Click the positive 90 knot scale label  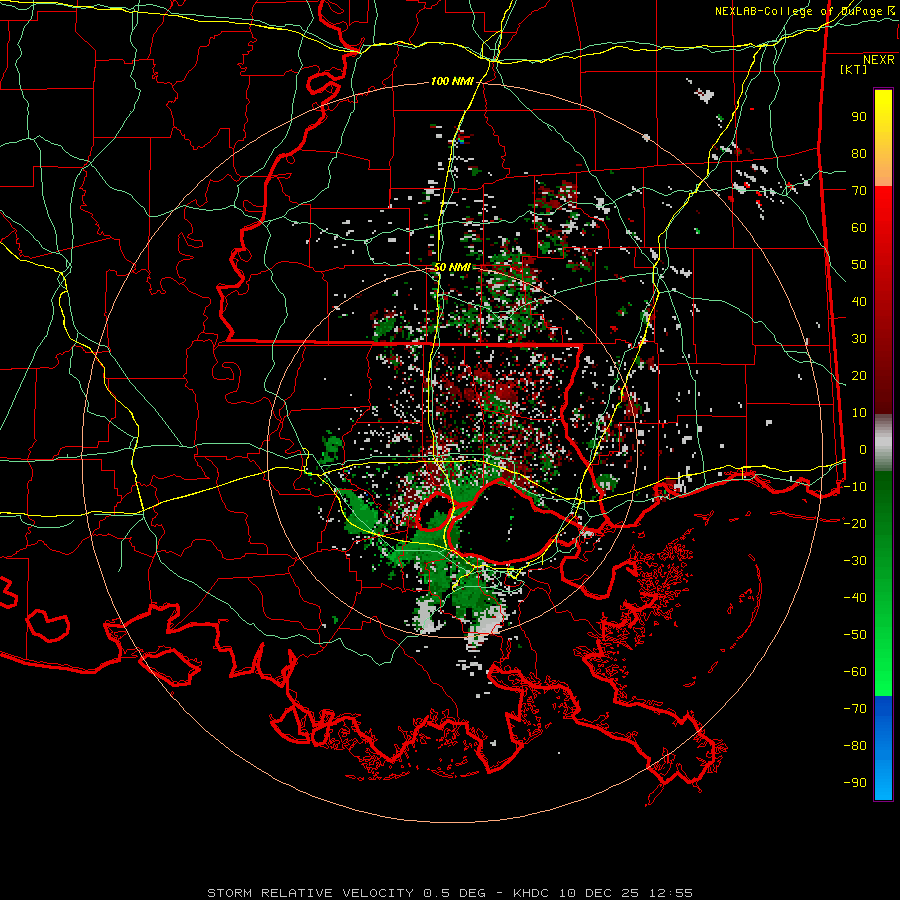(x=859, y=117)
